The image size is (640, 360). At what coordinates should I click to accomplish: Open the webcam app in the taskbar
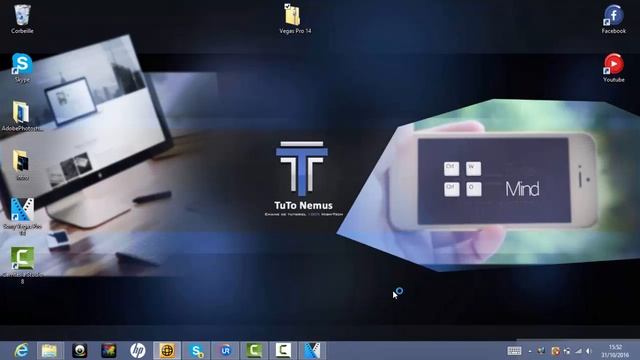pyautogui.click(x=79, y=351)
